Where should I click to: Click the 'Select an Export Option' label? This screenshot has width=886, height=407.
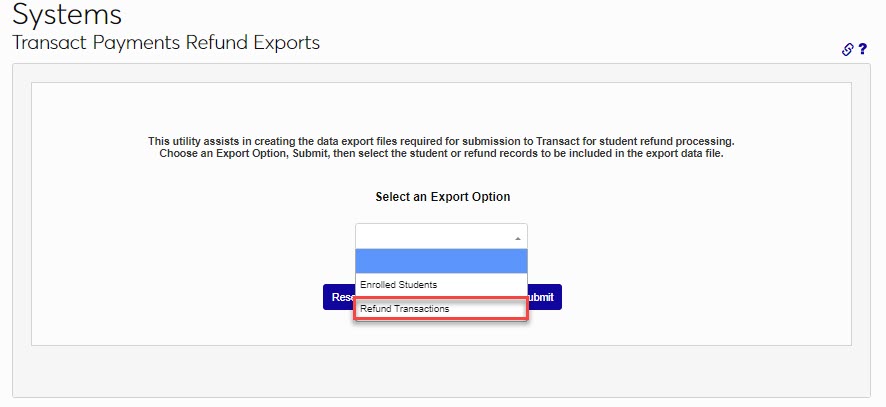[443, 197]
